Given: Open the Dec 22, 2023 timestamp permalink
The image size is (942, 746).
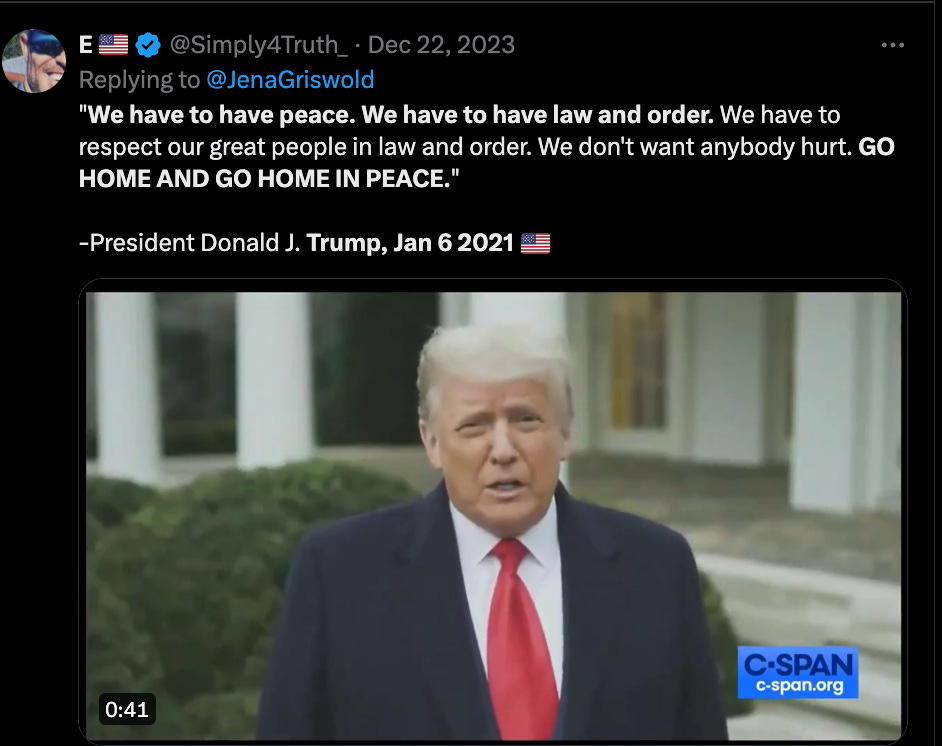Looking at the screenshot, I should 442,45.
